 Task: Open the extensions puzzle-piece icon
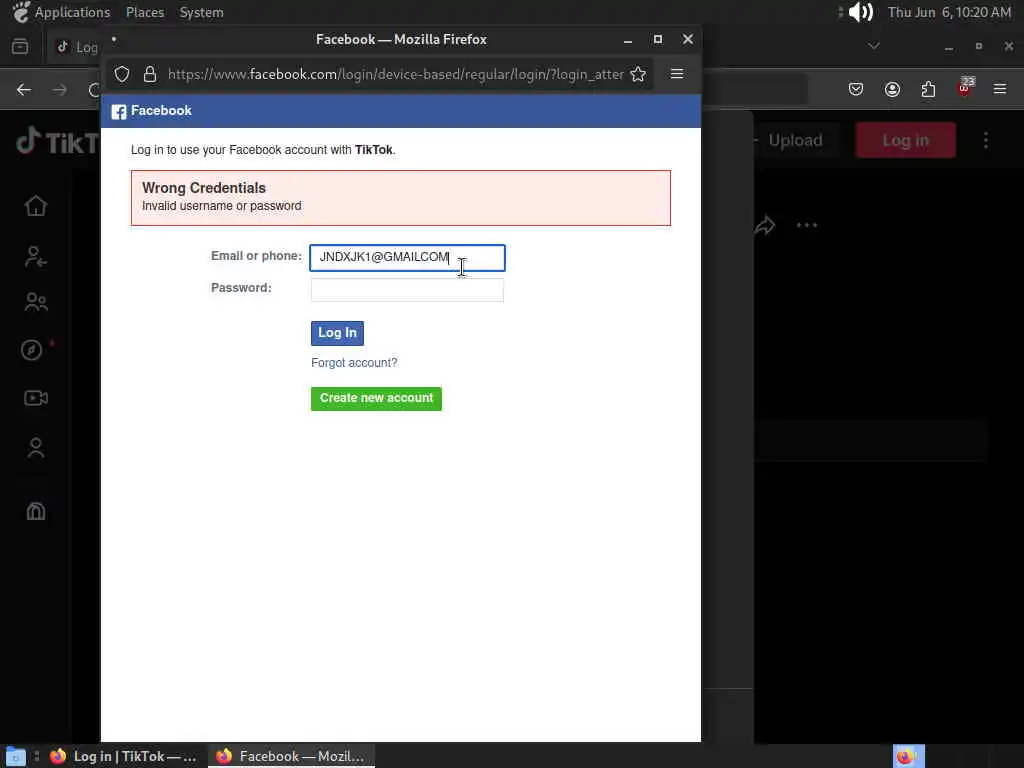point(928,89)
